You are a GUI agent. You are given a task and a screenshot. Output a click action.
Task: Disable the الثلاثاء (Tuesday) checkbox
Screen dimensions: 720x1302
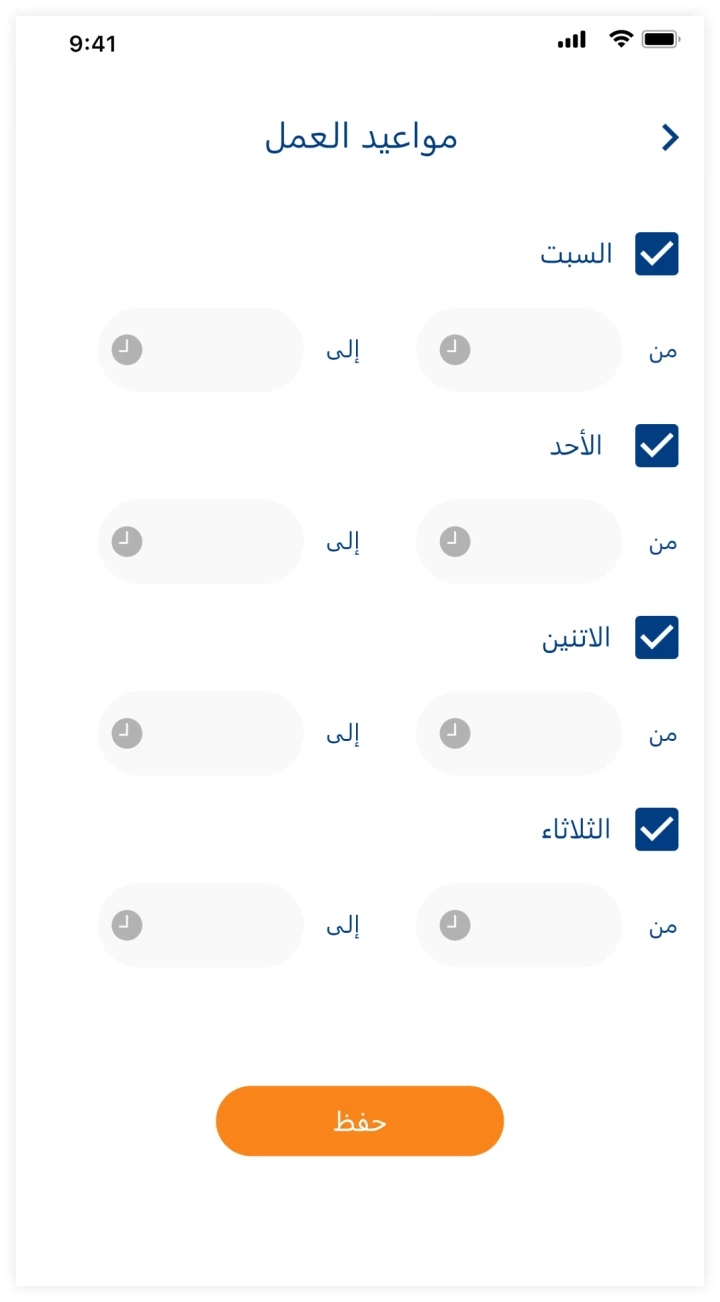coord(657,830)
